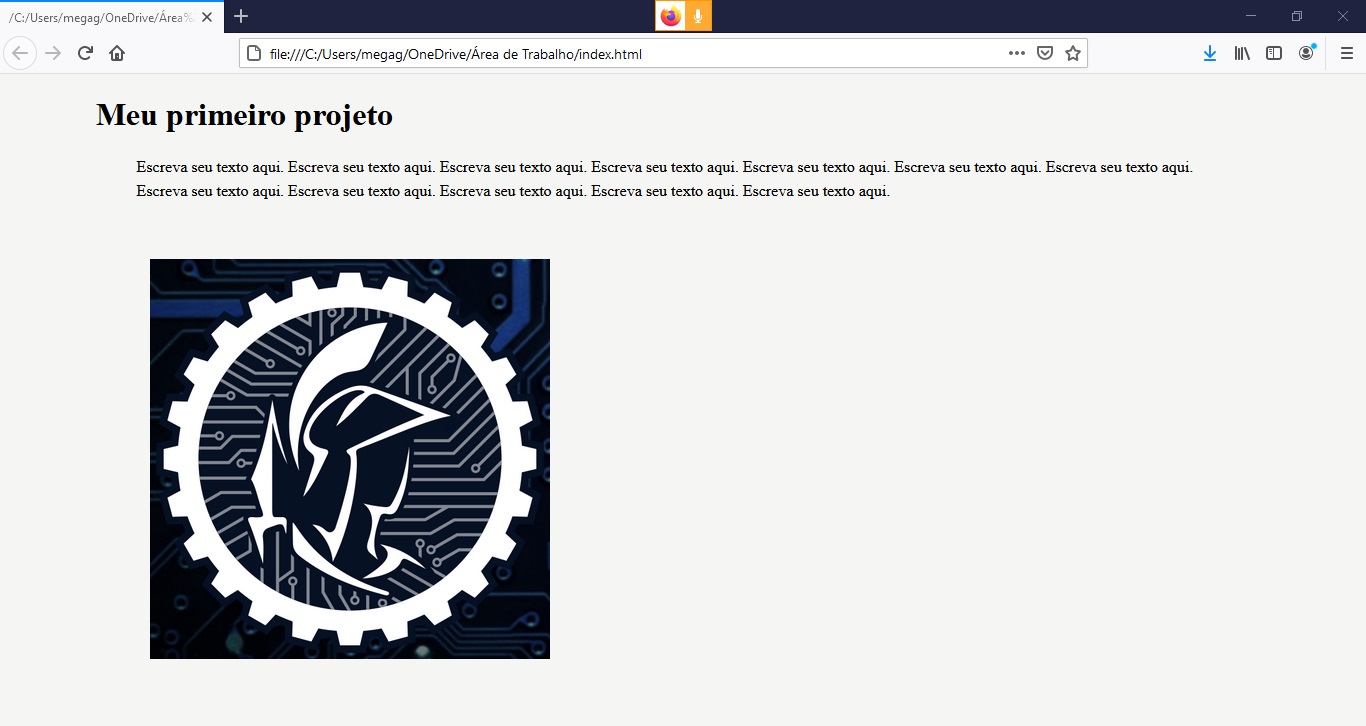Open the Library bookmarks and history
1366x726 pixels.
pyautogui.click(x=1242, y=53)
